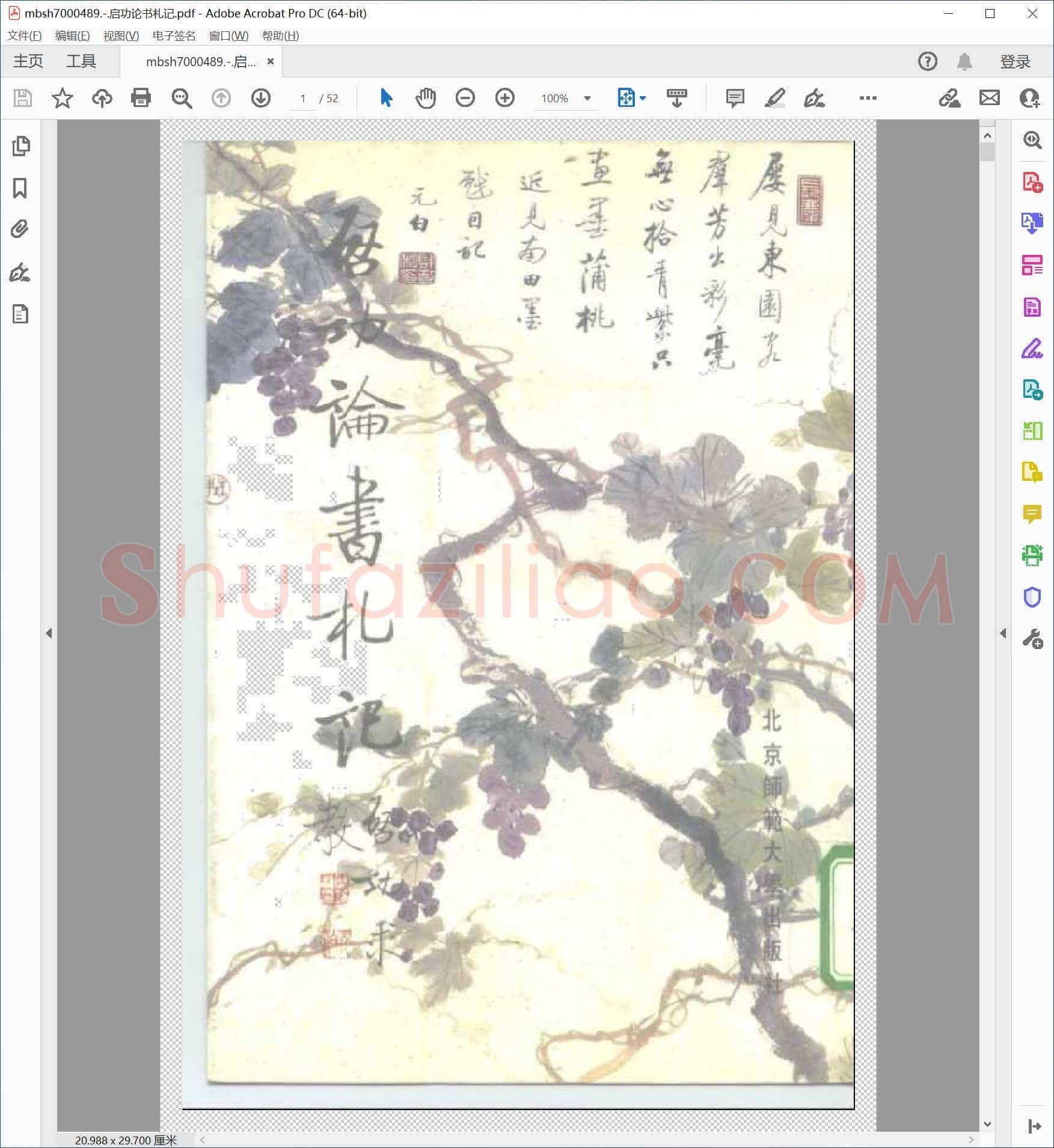Click the vertical scrollbar down arrow
Screen dimensions: 1054x1148
pos(987,1124)
